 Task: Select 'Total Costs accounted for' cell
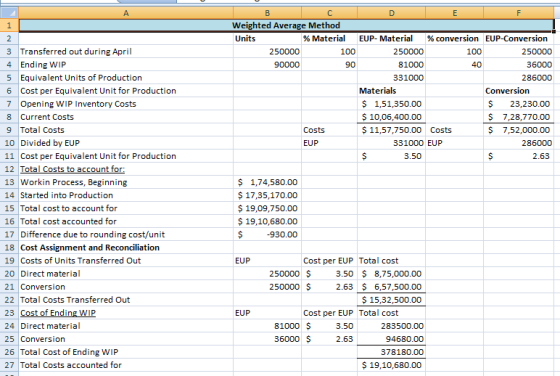126,365
